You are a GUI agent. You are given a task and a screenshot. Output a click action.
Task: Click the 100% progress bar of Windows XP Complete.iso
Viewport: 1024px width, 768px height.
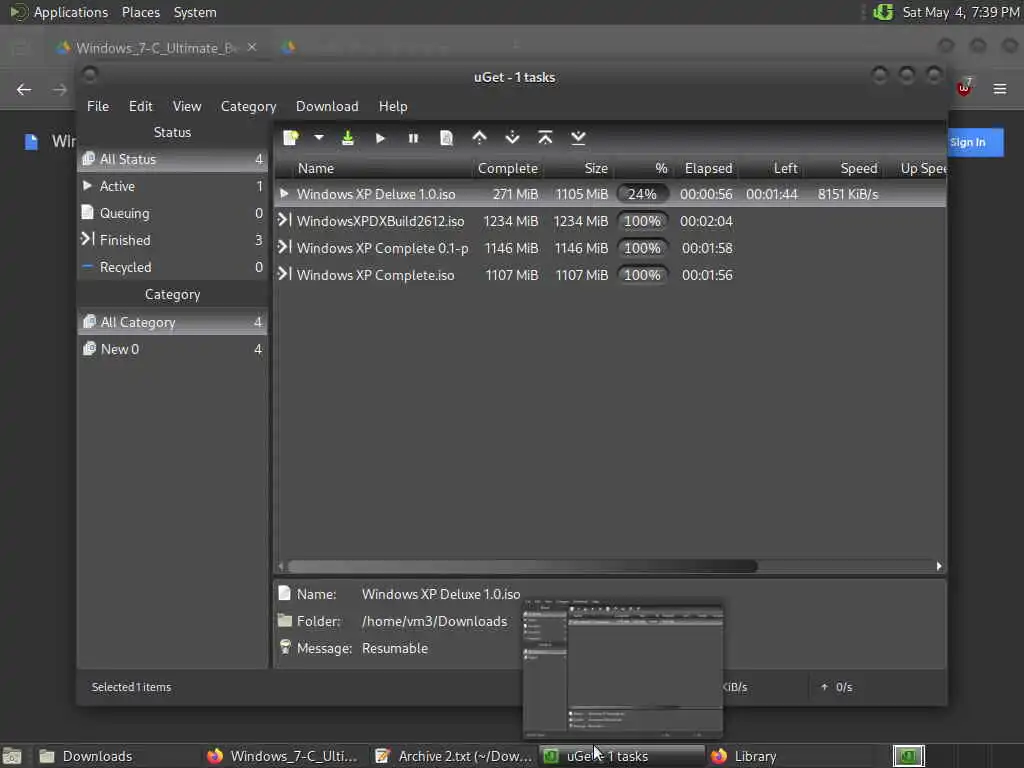coord(643,275)
